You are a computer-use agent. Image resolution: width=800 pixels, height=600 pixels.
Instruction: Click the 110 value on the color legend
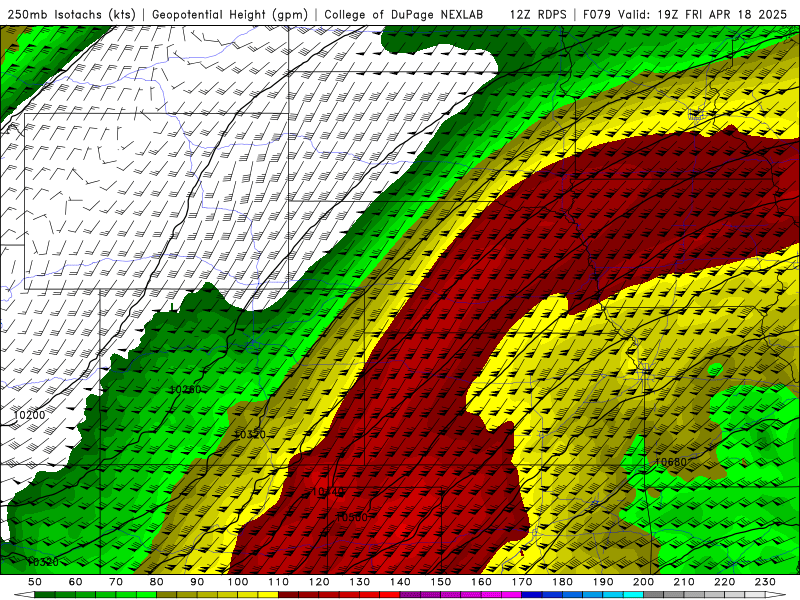tap(279, 582)
